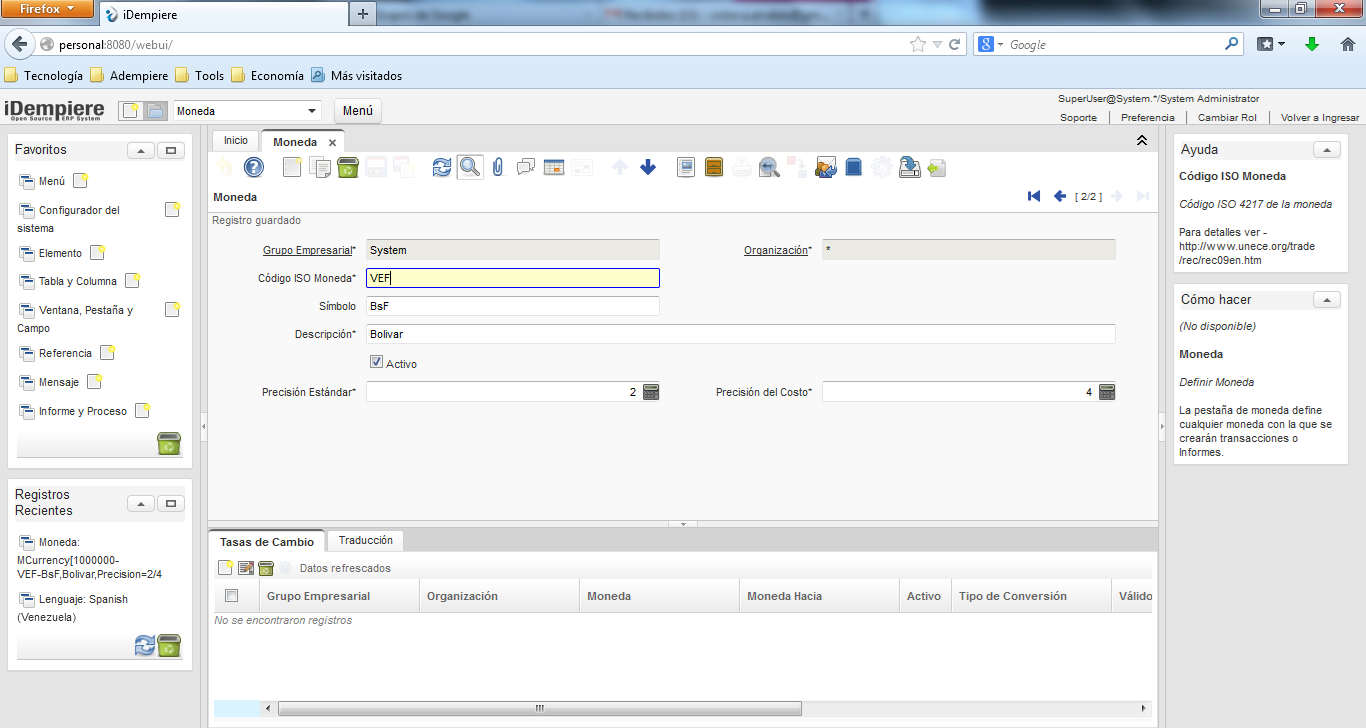The image size is (1366, 728).
Task: Maximize the Favoritos panel
Action: tap(171, 151)
